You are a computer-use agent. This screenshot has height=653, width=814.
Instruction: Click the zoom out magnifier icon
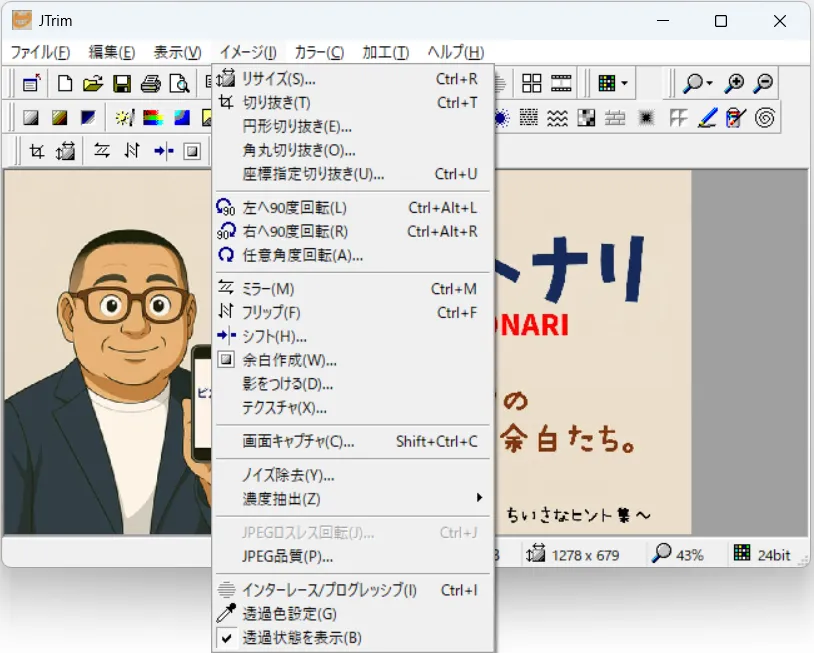[x=763, y=84]
